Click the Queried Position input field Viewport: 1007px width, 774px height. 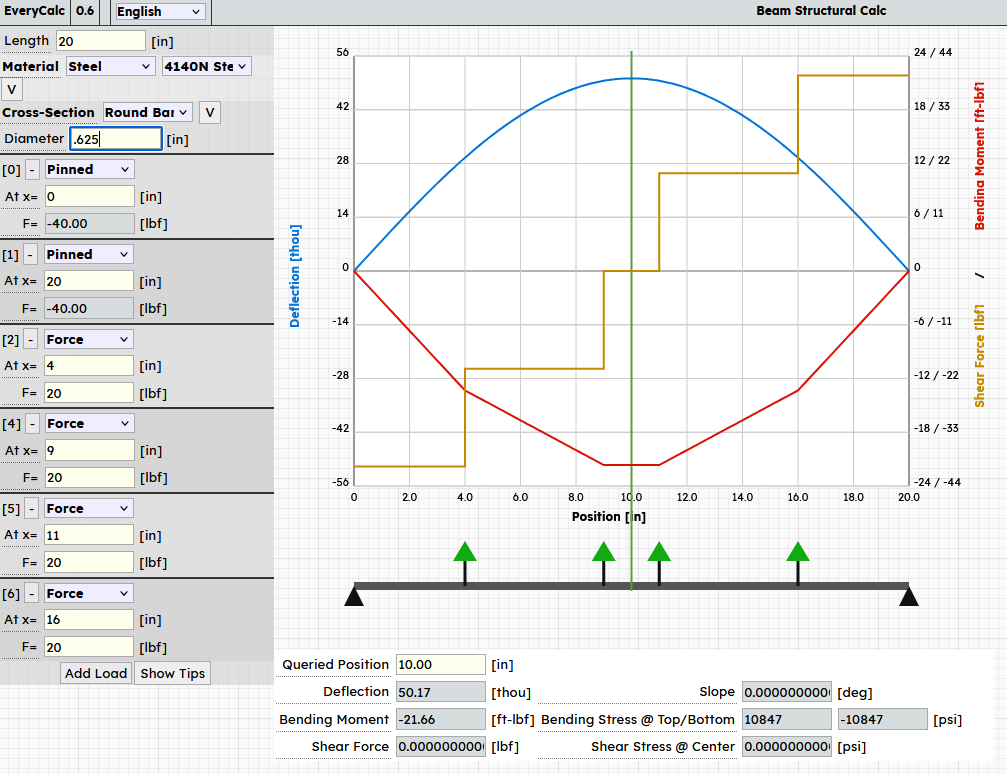pyautogui.click(x=440, y=664)
